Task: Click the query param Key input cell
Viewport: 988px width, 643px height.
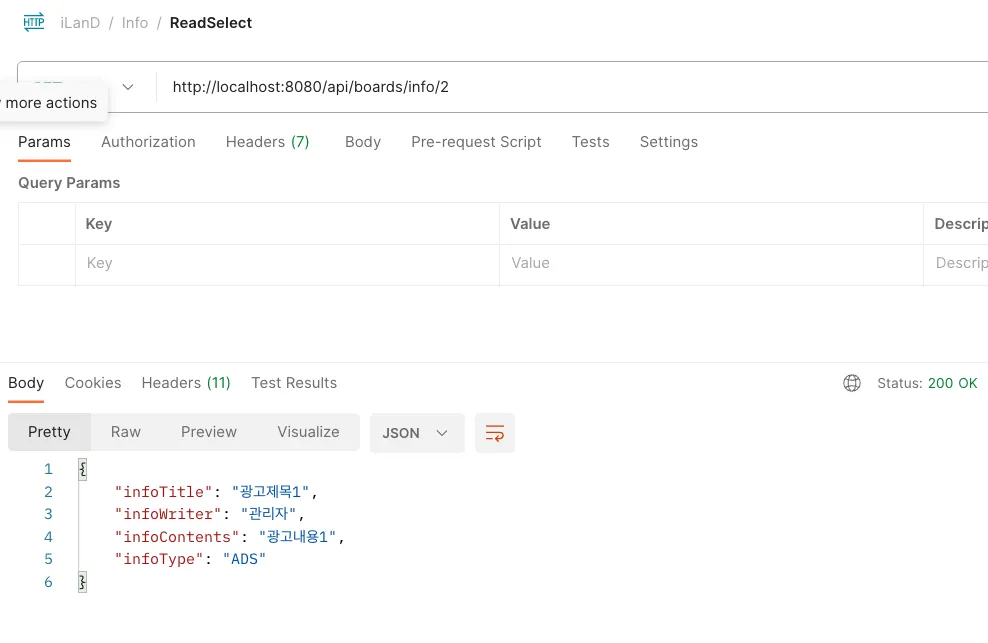Action: 287,263
